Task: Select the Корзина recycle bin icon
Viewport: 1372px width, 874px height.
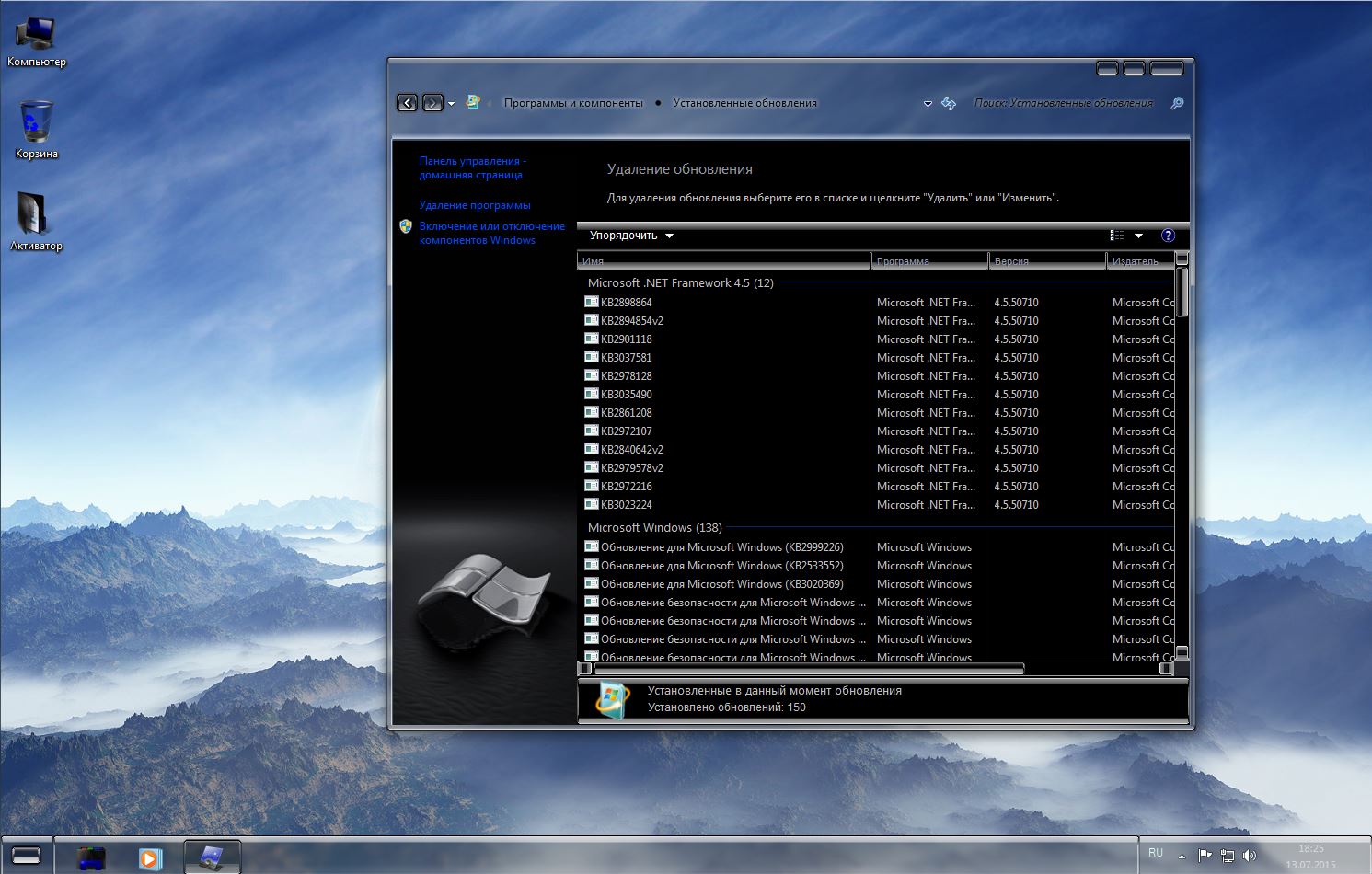Action: coord(37,130)
